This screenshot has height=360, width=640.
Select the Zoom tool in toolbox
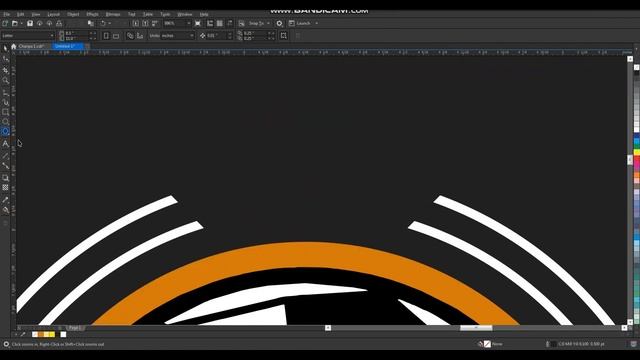pyautogui.click(x=5, y=81)
